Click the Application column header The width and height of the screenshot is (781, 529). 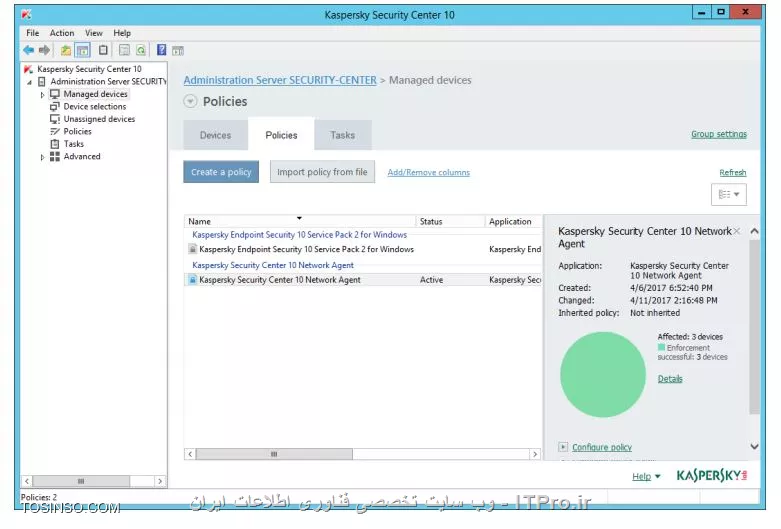point(513,221)
